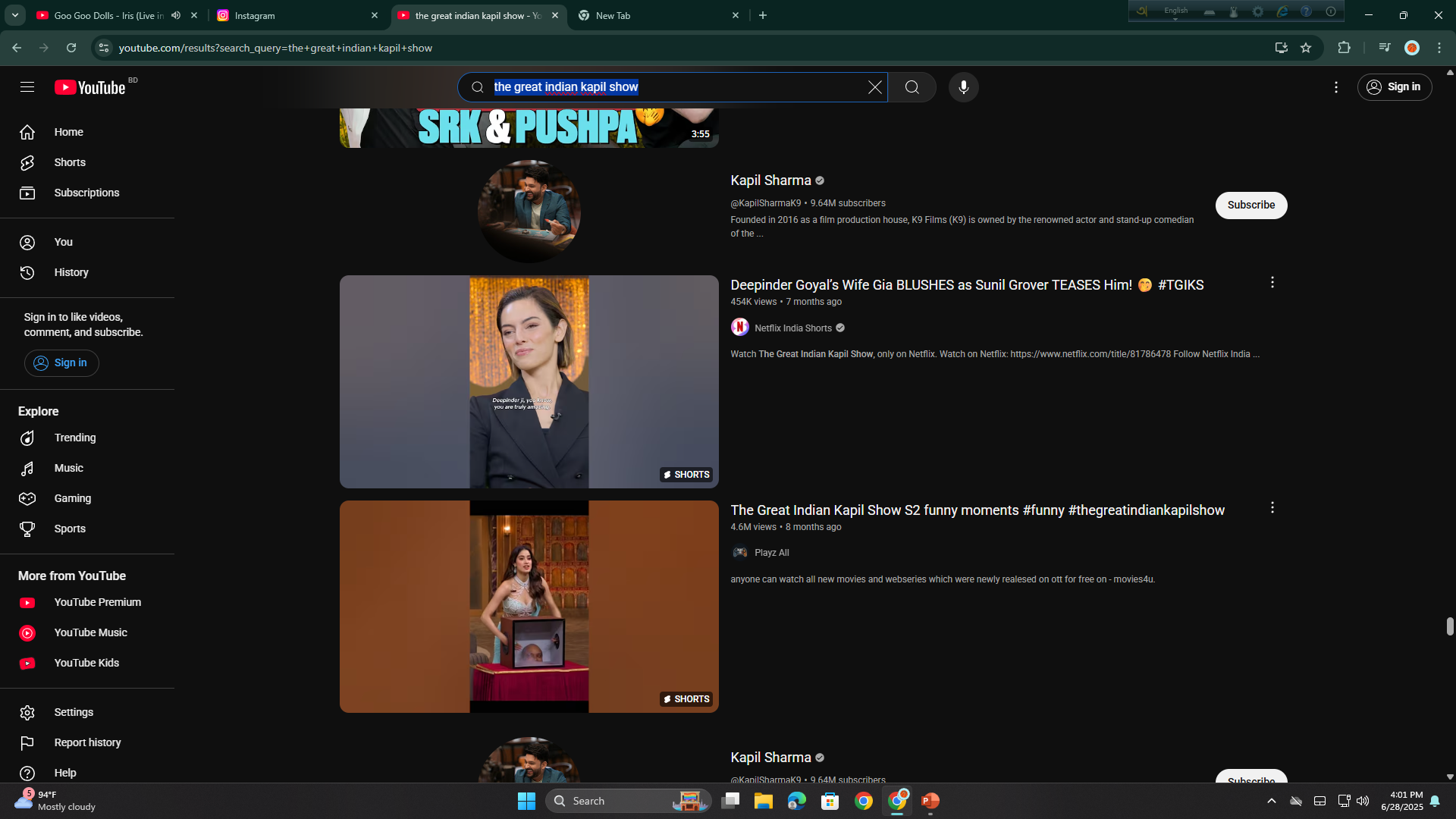Click Sign in button in header
The image size is (1456, 819).
pyautogui.click(x=1394, y=87)
